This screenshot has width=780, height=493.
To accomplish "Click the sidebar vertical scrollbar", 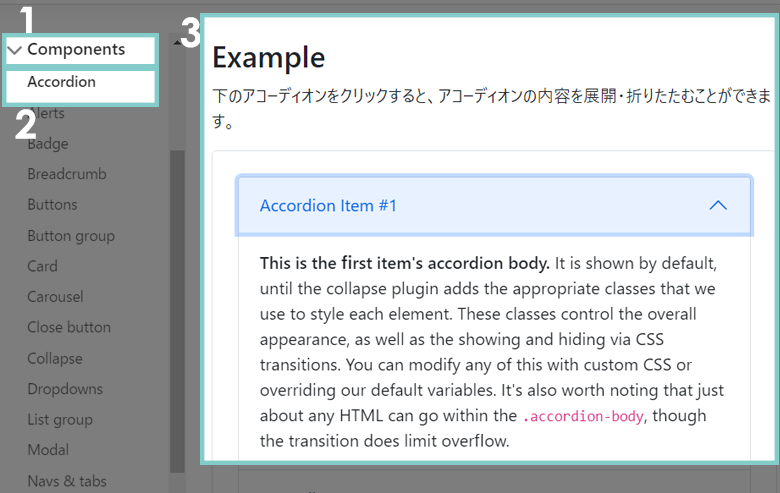I will pos(178,300).
